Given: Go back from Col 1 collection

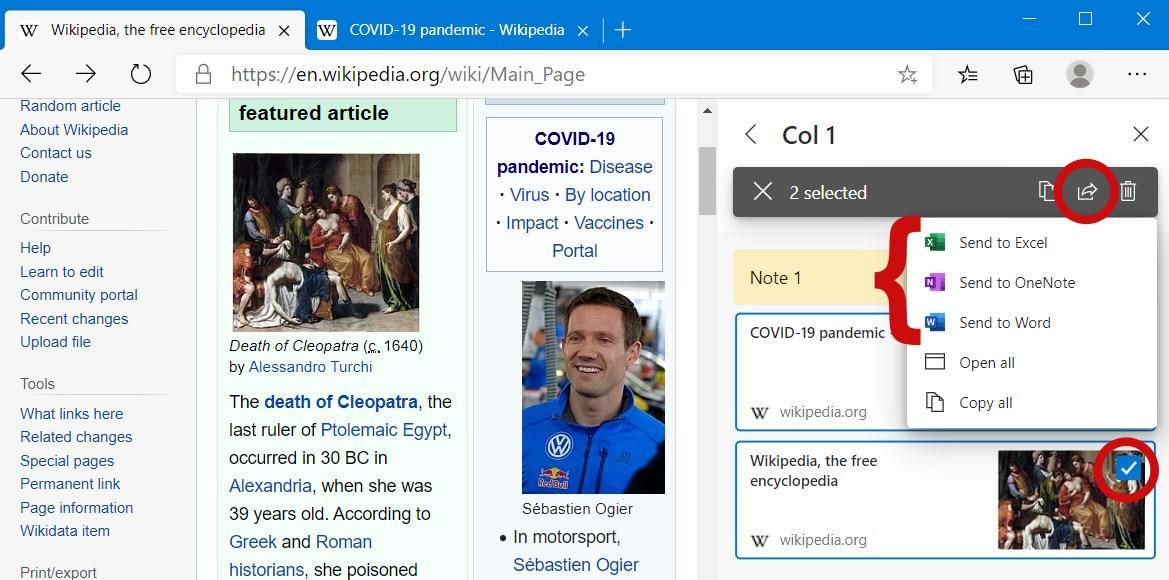Looking at the screenshot, I should (751, 135).
